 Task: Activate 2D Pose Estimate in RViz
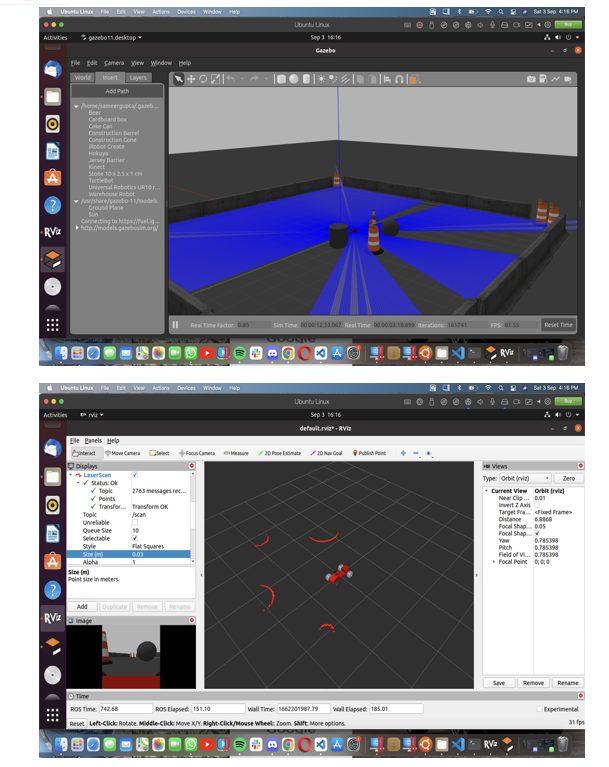click(x=279, y=453)
